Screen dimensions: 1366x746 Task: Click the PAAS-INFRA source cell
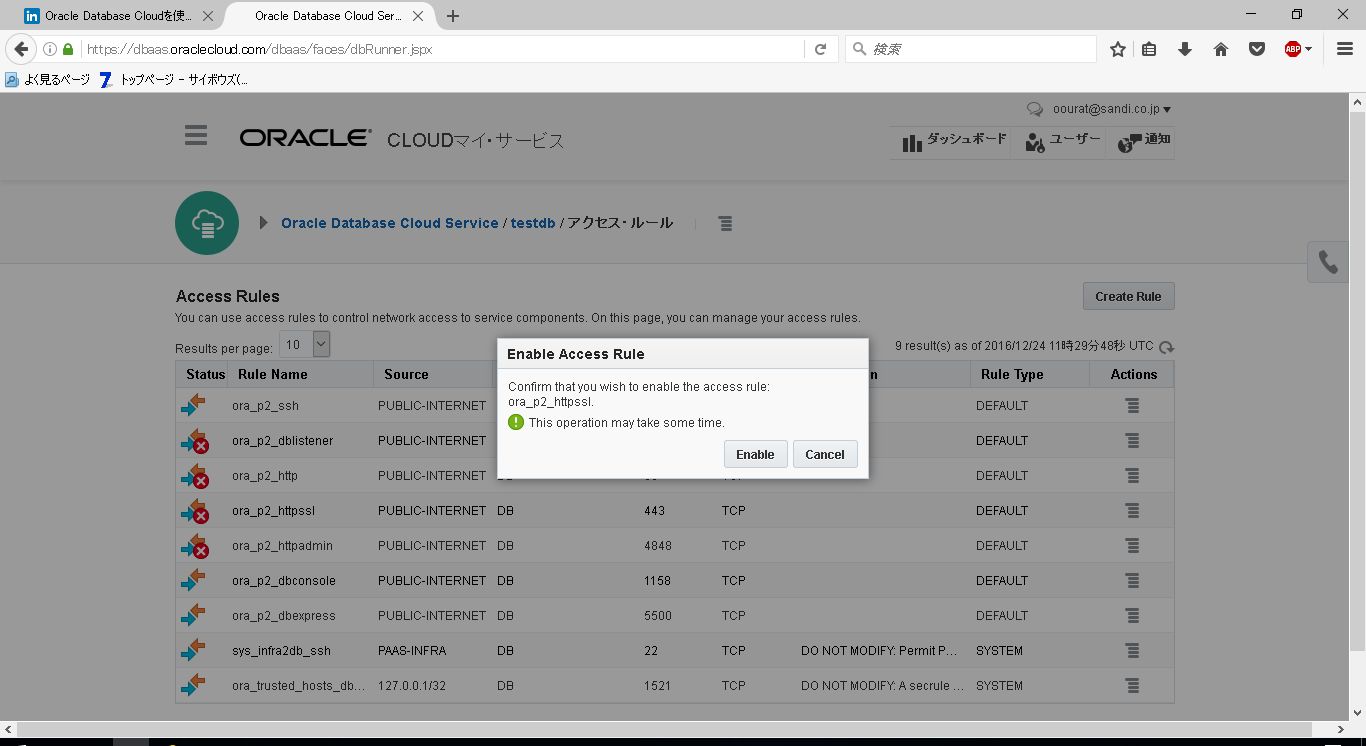412,651
